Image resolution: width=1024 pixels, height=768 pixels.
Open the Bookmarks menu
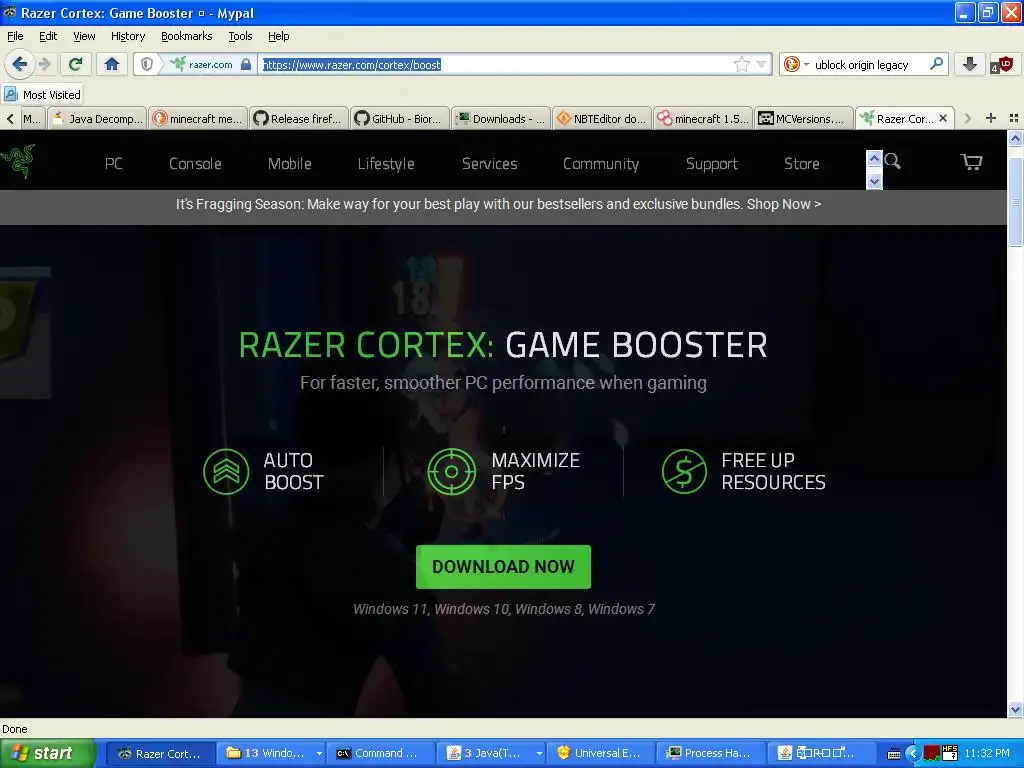[x=187, y=36]
